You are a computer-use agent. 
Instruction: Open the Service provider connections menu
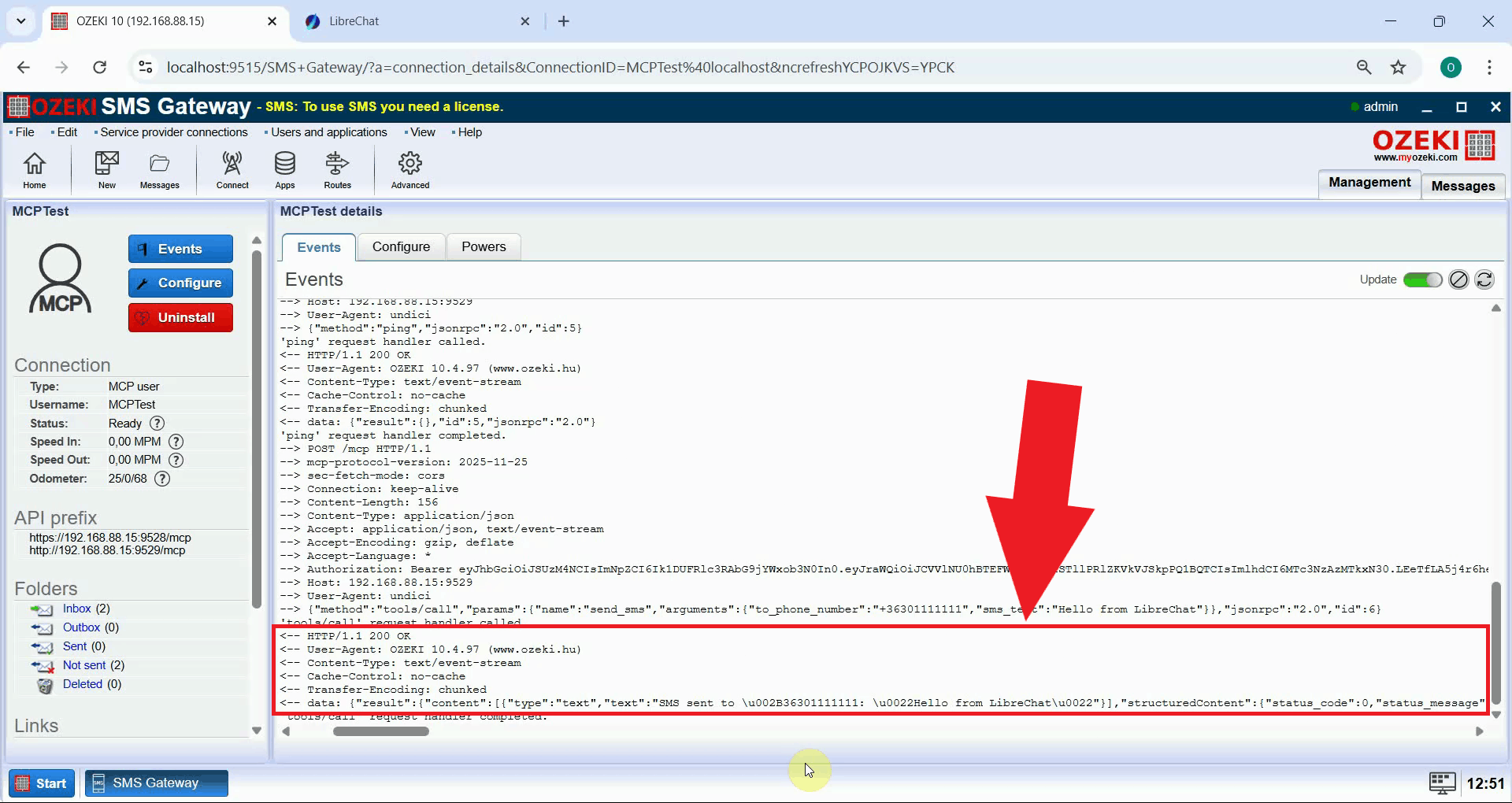point(174,132)
